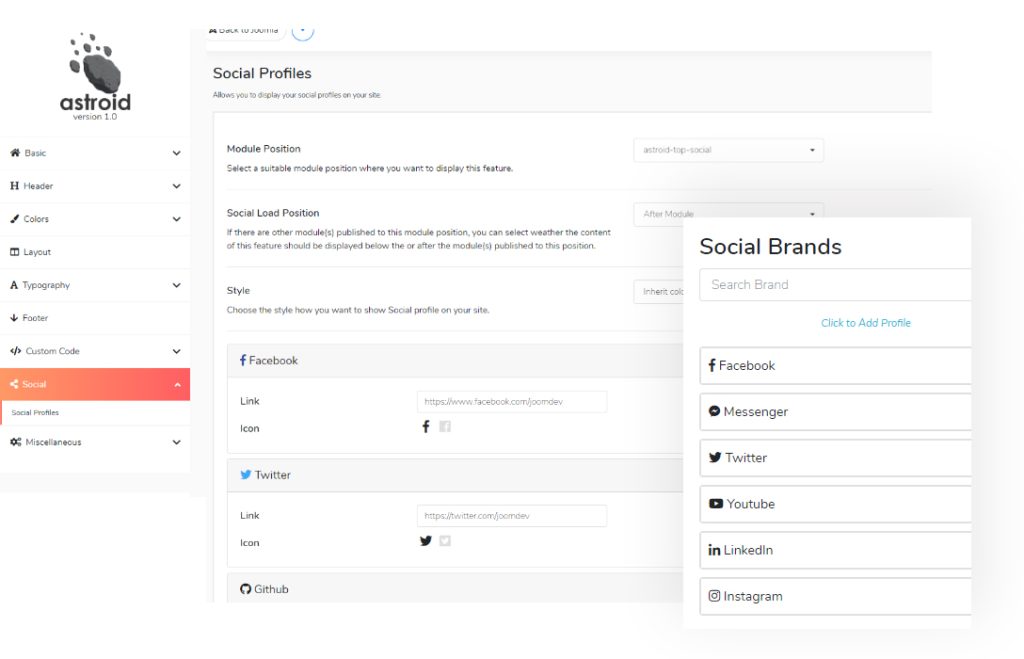Select the plain Twitter bird icon option
Viewport: 1024px width, 659px height.
coord(426,541)
